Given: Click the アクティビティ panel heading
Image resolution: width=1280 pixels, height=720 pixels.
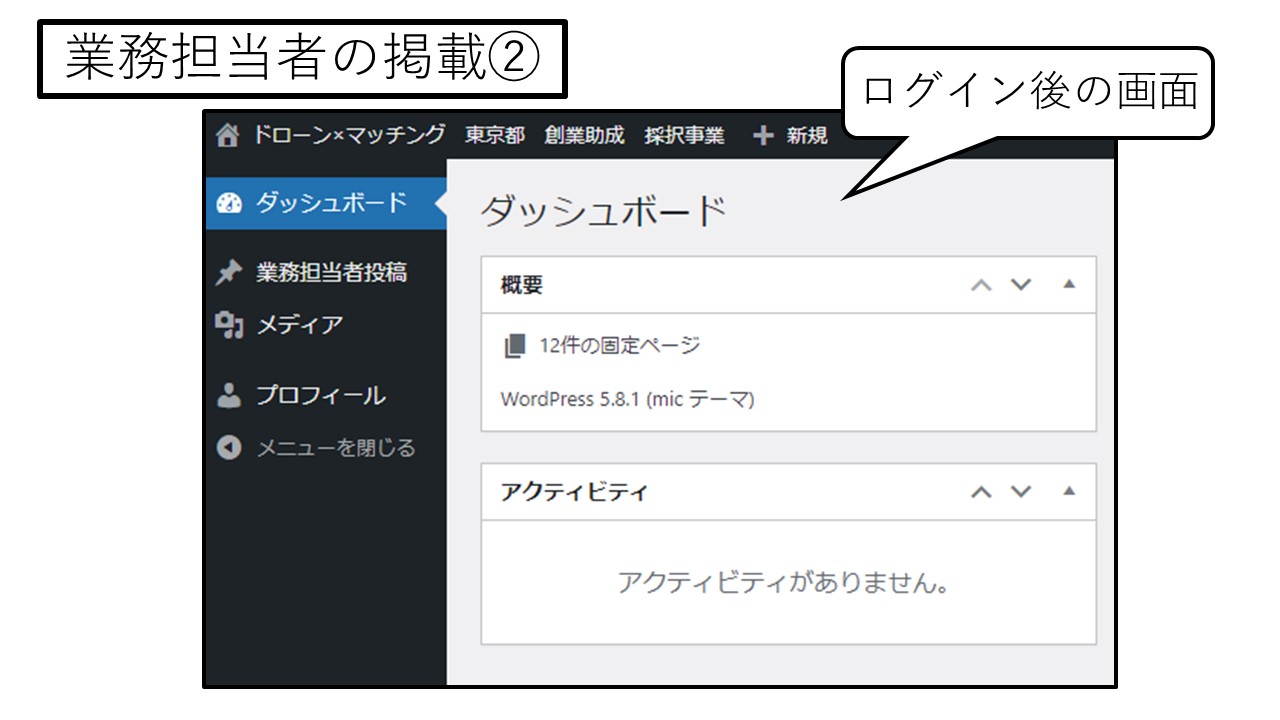Looking at the screenshot, I should tap(574, 492).
